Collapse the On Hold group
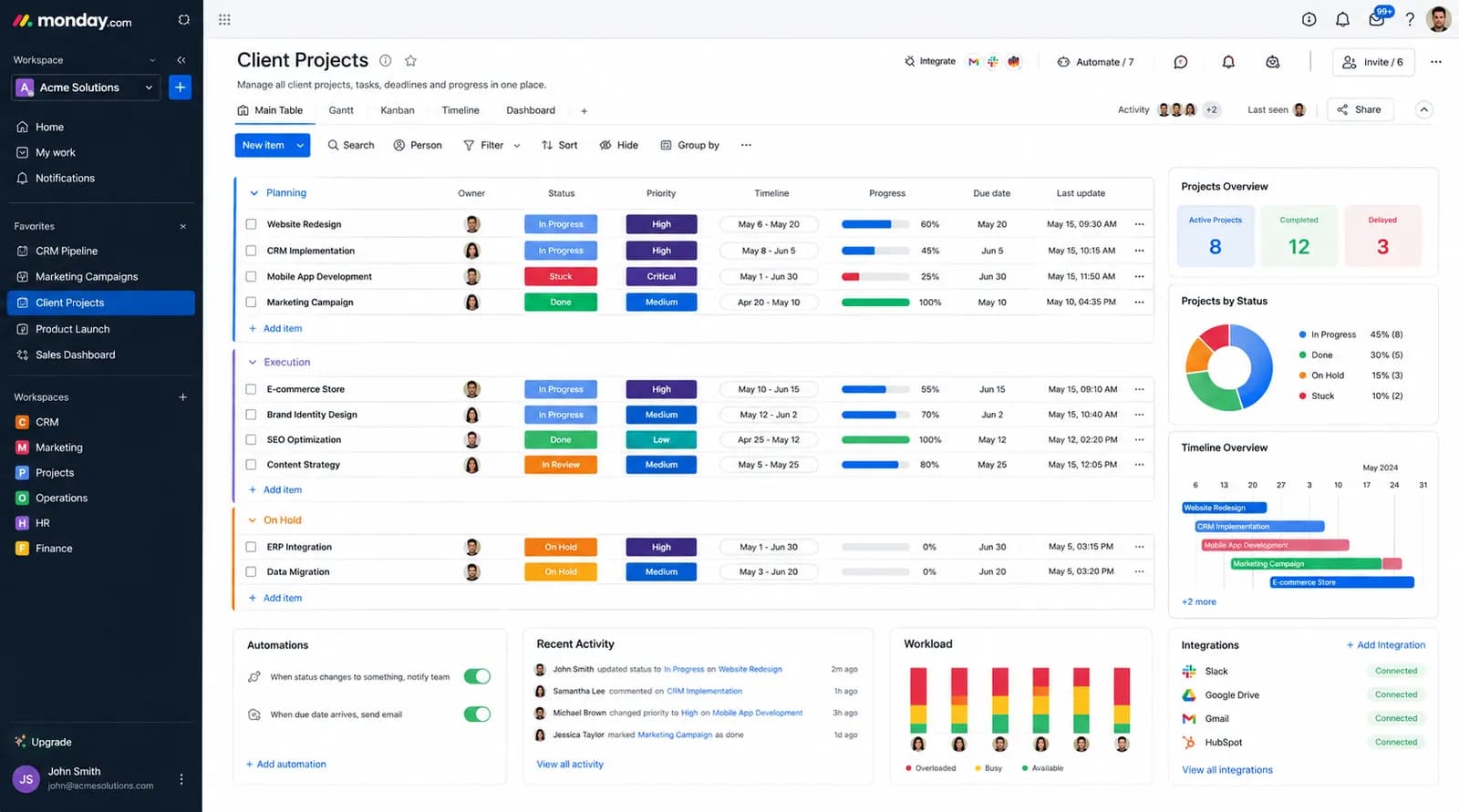 pyautogui.click(x=253, y=520)
